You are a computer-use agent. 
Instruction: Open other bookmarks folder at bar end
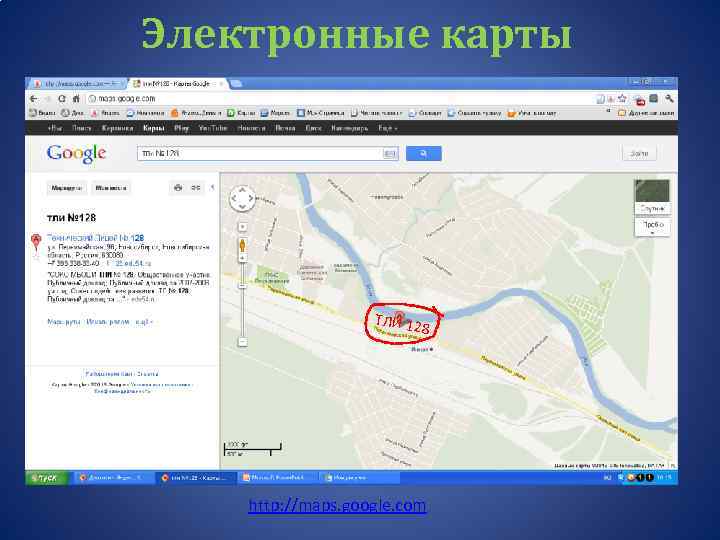coord(646,112)
